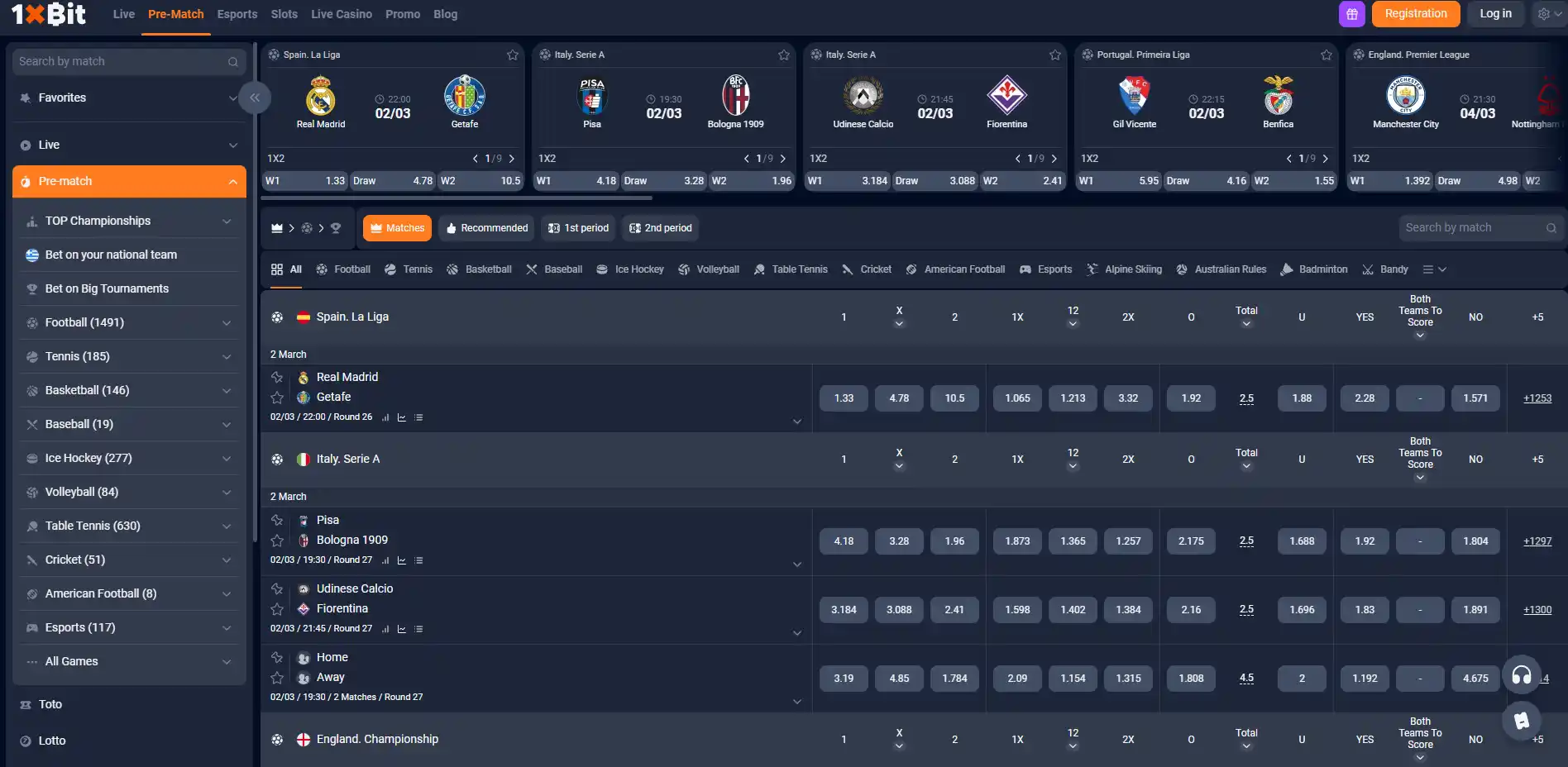Open the Live Casino navigation tab
Screen dimensions: 1568x767
342,14
